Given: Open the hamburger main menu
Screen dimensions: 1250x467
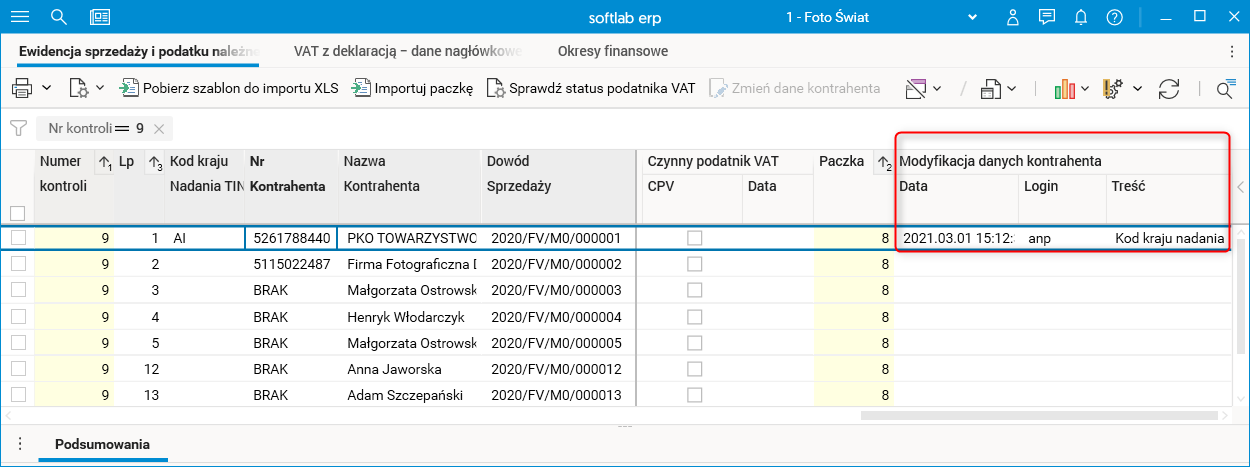Looking at the screenshot, I should tap(19, 17).
